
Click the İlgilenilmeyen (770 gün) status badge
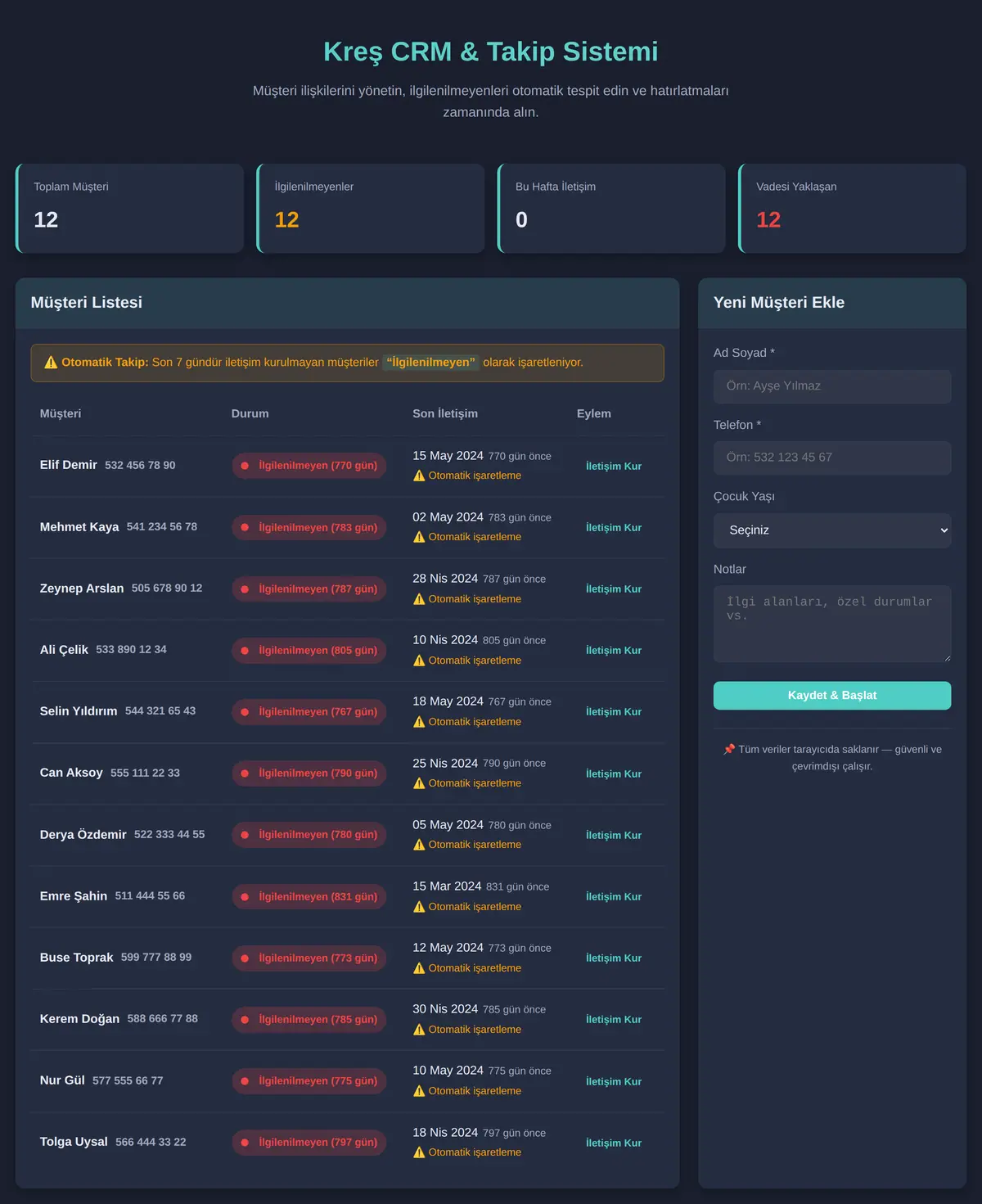click(309, 466)
